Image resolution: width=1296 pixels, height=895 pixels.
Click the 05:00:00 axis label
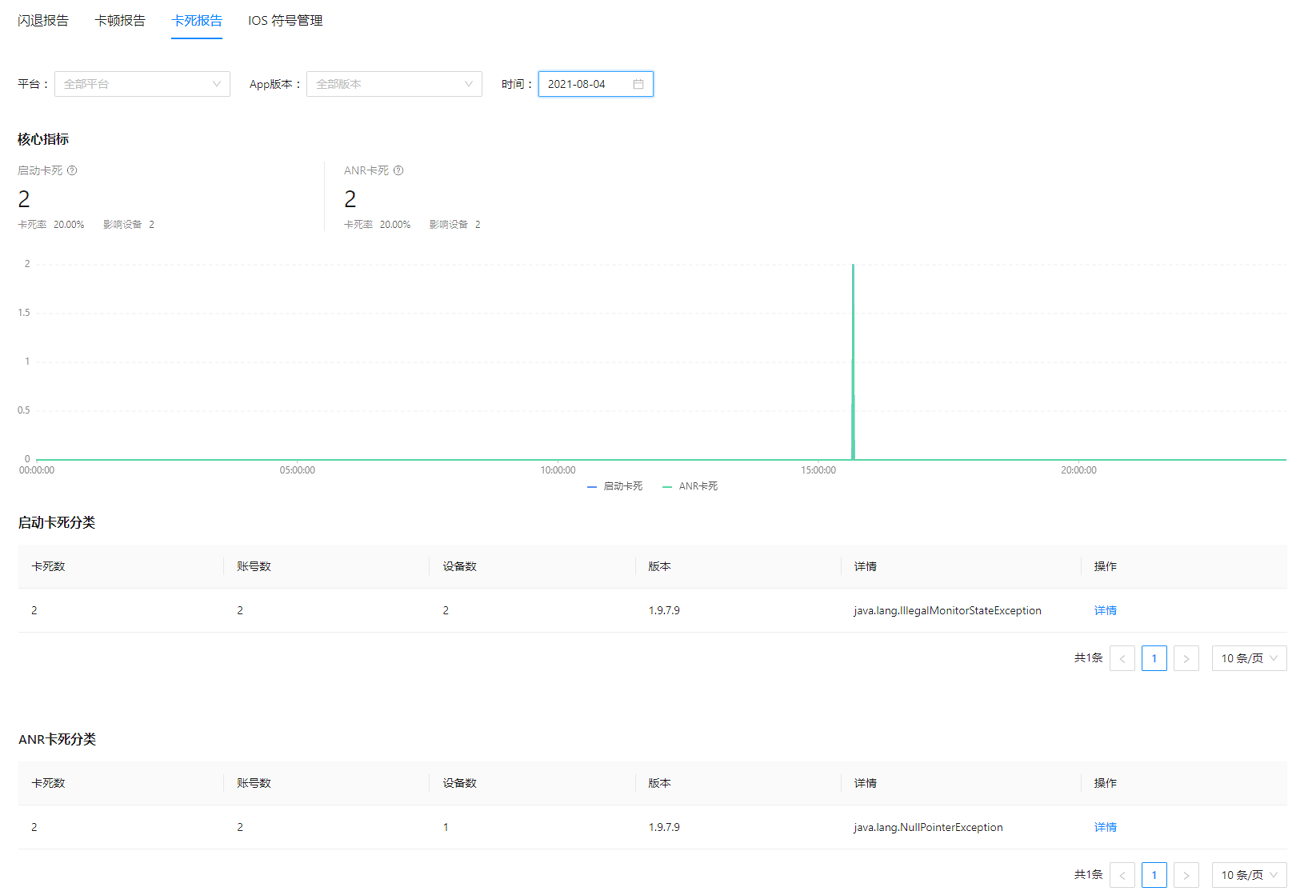coord(297,470)
